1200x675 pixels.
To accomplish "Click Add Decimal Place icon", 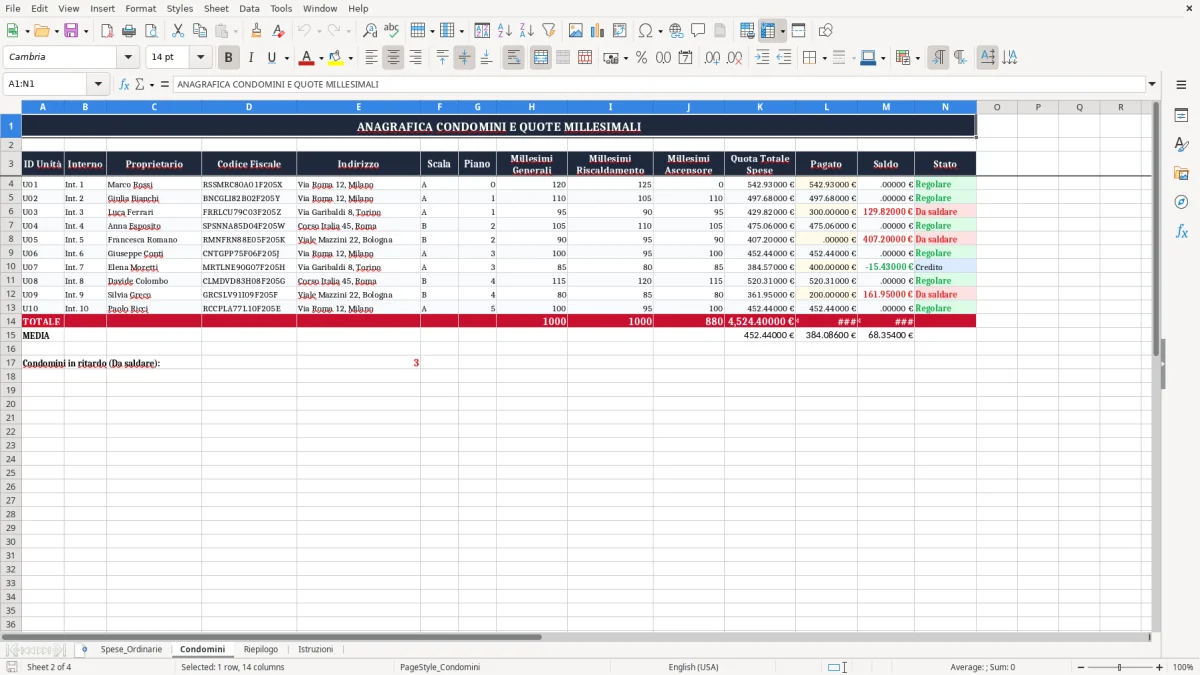I will pos(712,58).
